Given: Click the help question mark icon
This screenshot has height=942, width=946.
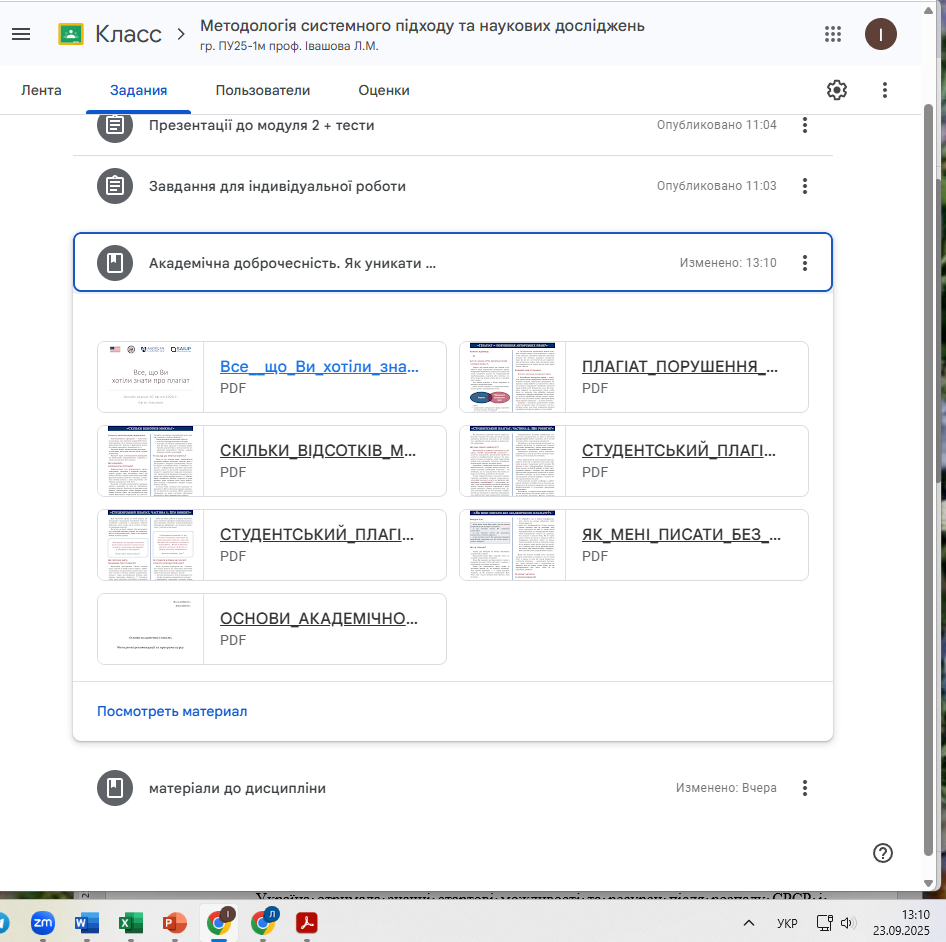Looking at the screenshot, I should (x=883, y=853).
